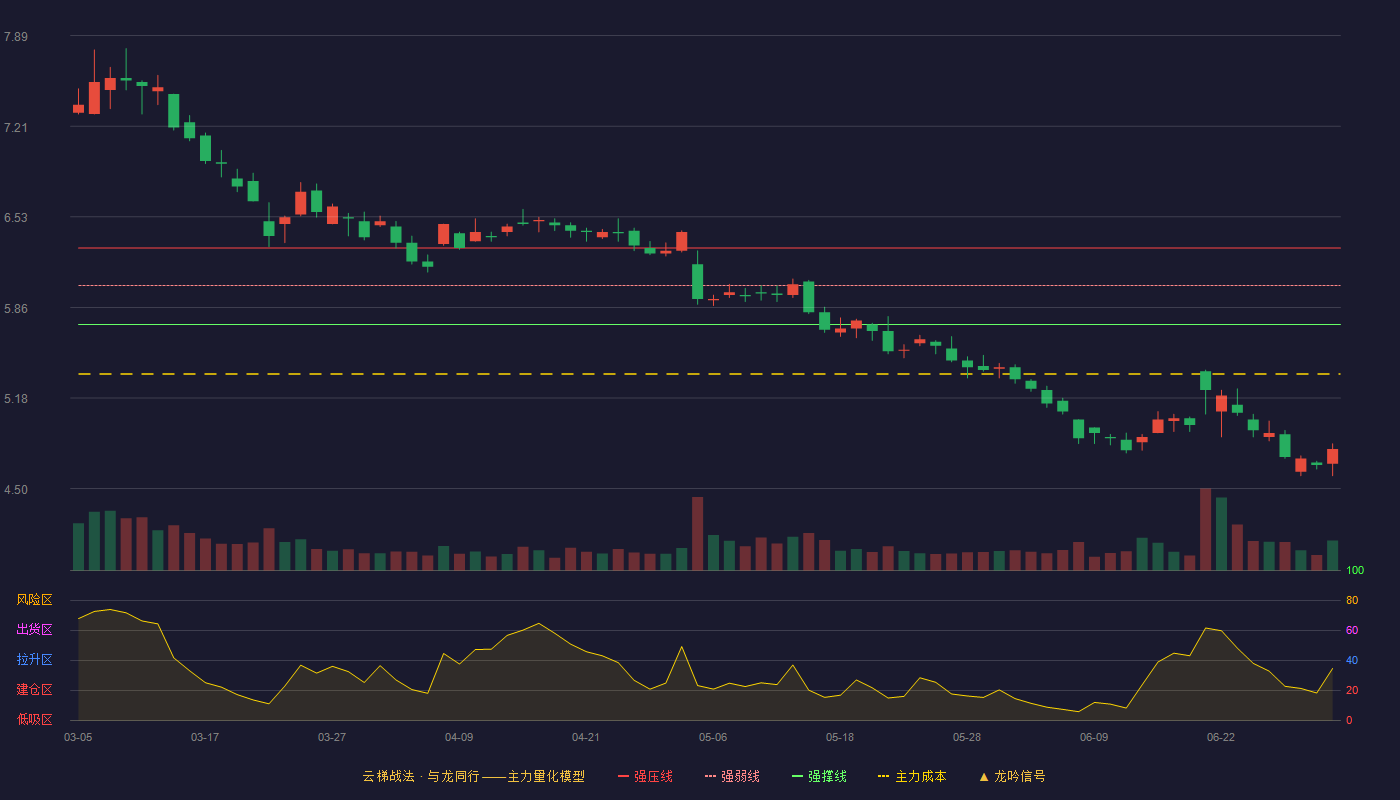1400x800 pixels.
Task: Toggle the 强弱线 legend entry
Action: 732,776
